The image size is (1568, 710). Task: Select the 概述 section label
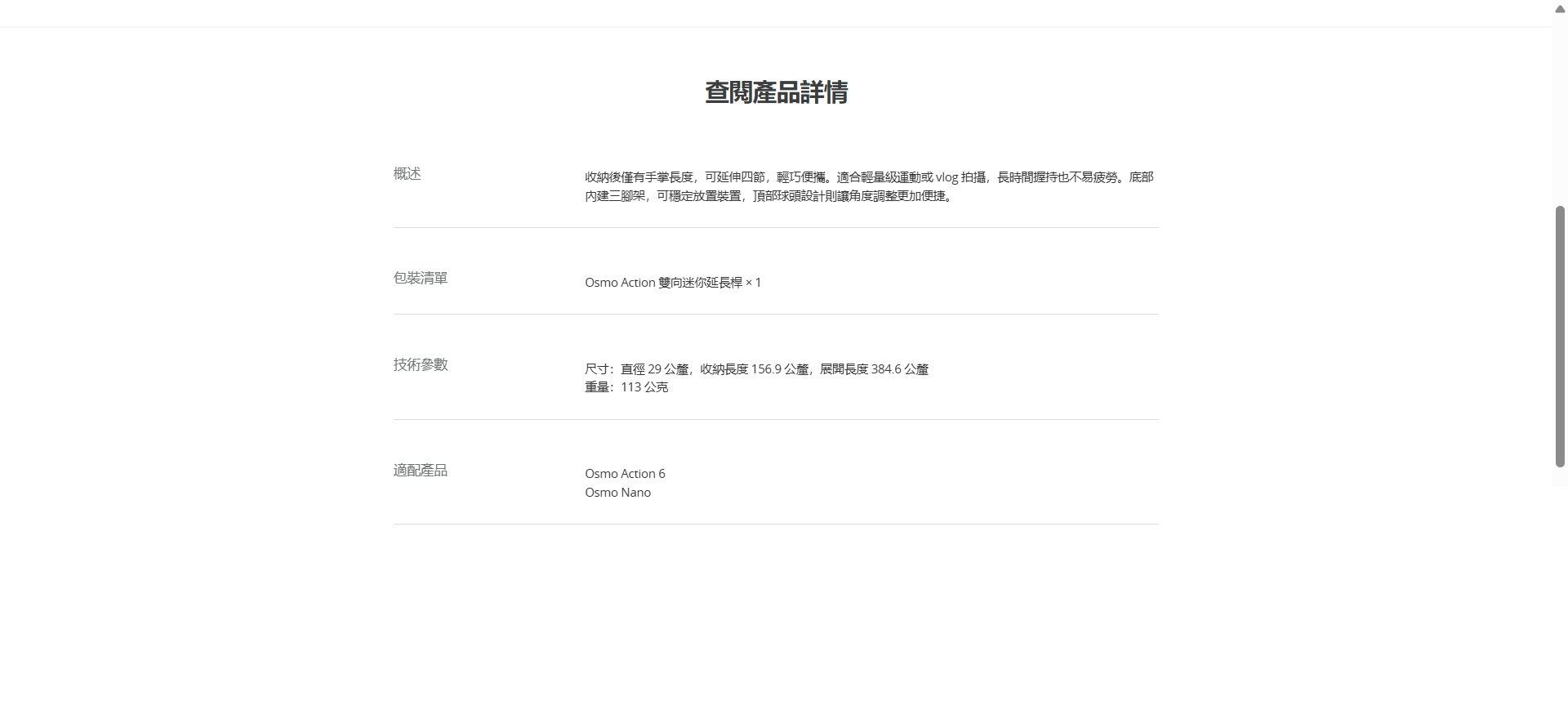tap(407, 173)
